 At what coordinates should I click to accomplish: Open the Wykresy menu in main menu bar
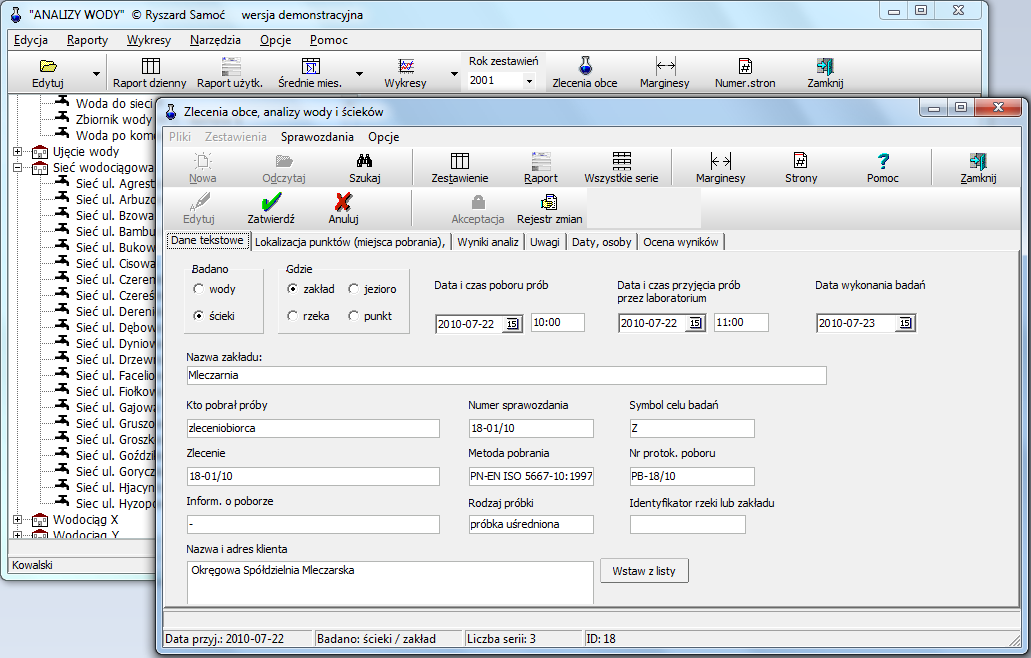149,40
